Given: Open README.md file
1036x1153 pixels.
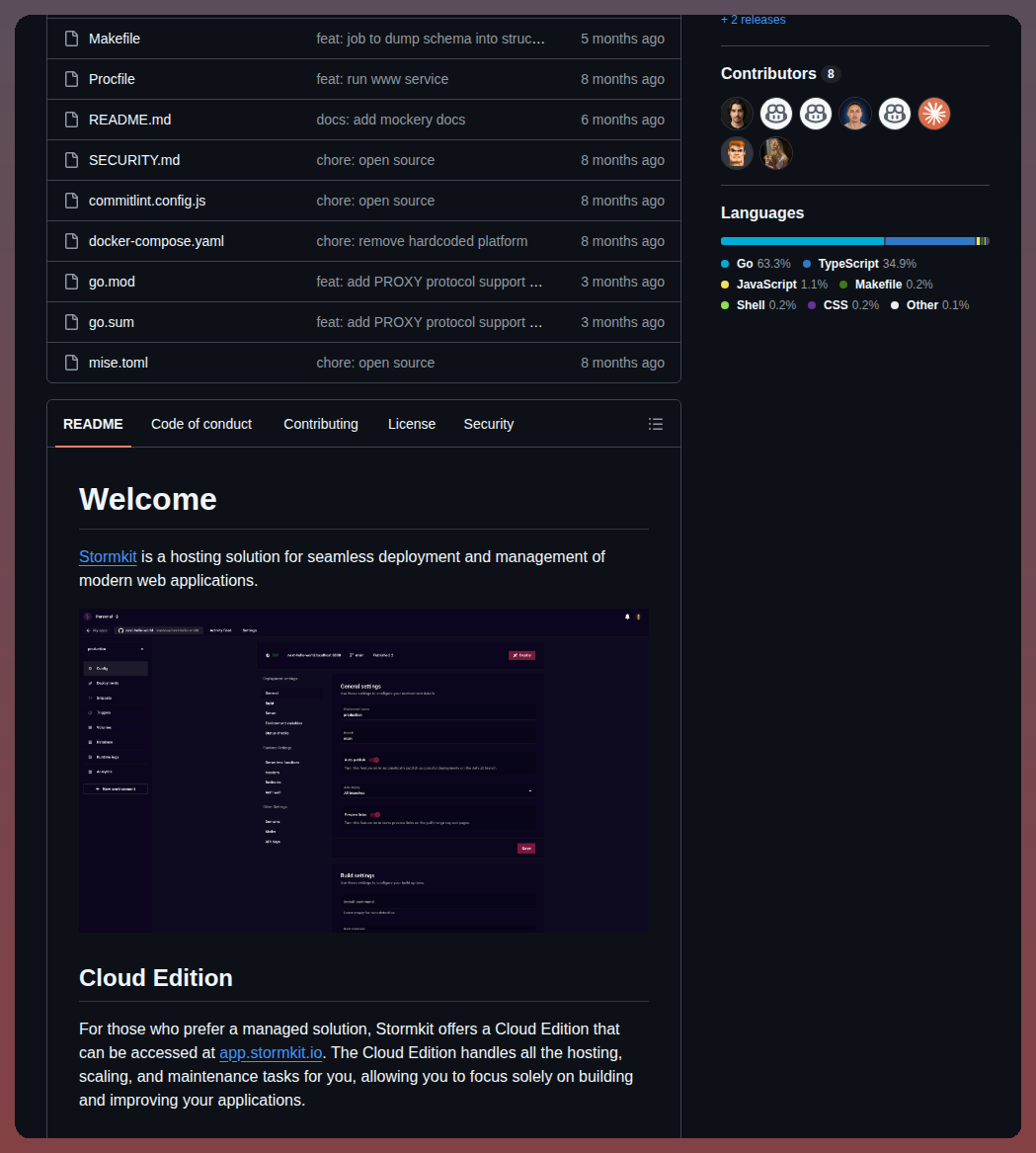Looking at the screenshot, I should 130,120.
